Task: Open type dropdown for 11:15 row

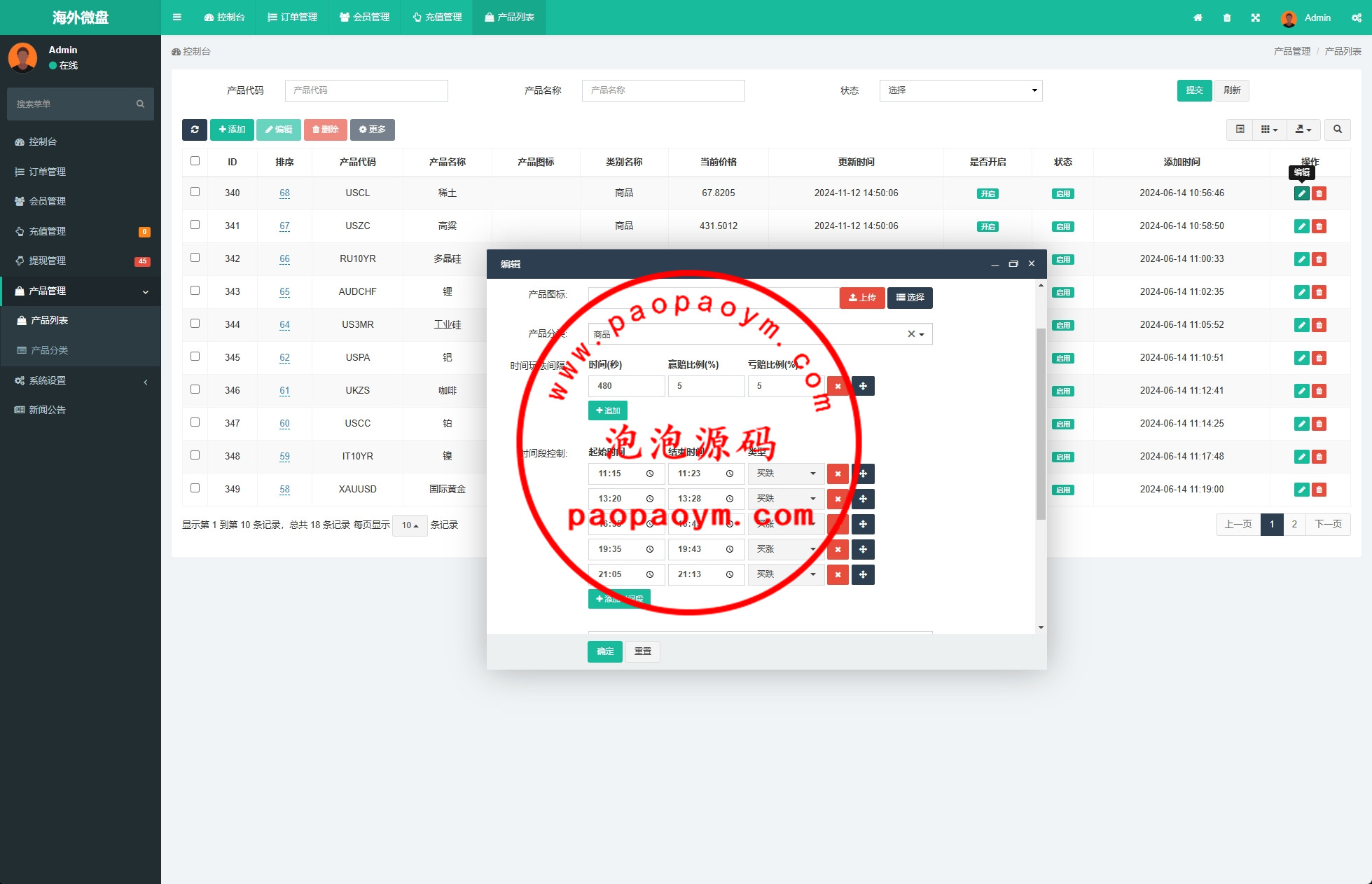Action: [786, 474]
